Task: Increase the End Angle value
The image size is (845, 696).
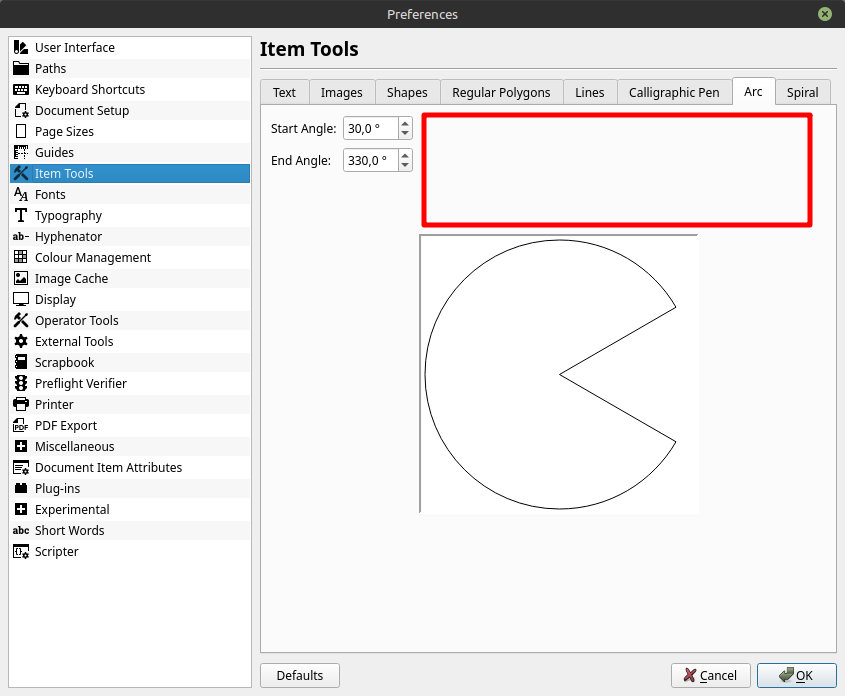Action: click(405, 155)
